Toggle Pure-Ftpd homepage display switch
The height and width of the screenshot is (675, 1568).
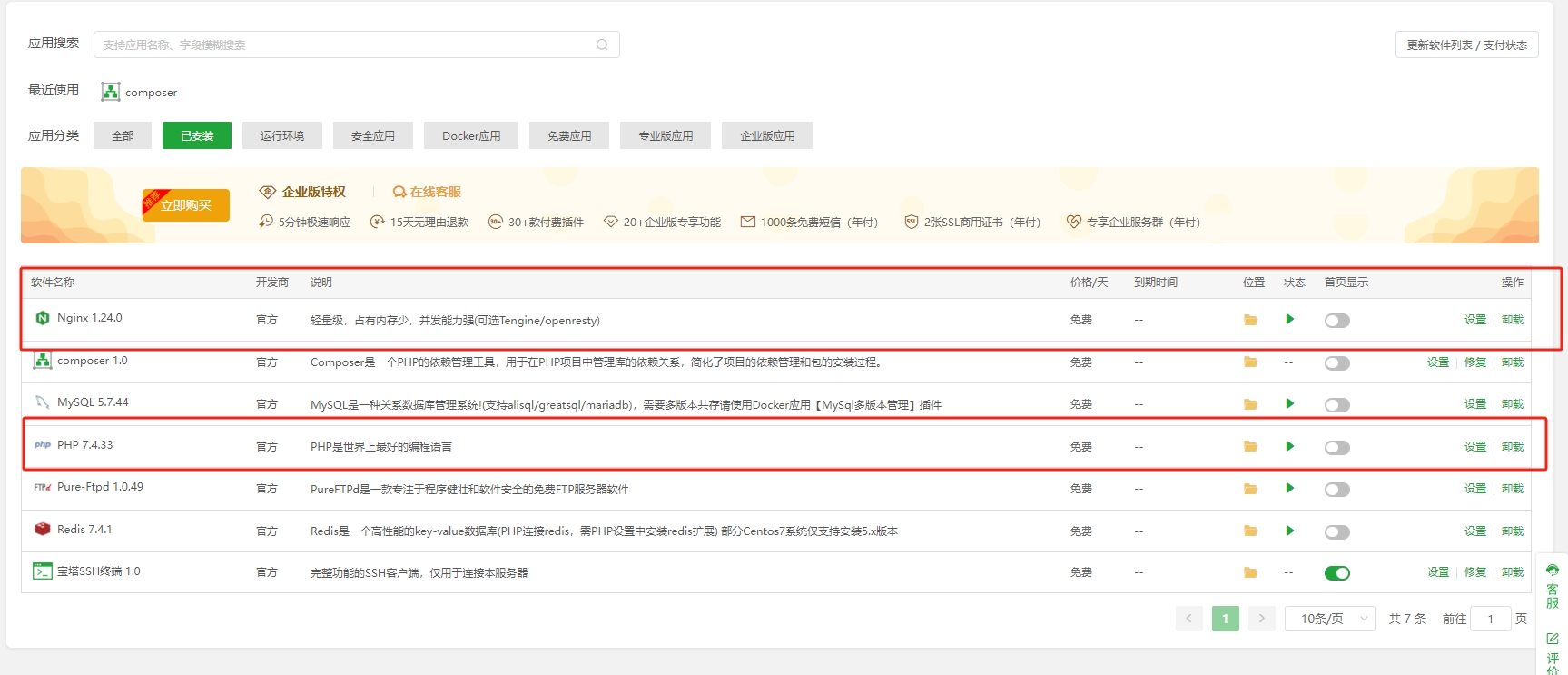coord(1337,490)
